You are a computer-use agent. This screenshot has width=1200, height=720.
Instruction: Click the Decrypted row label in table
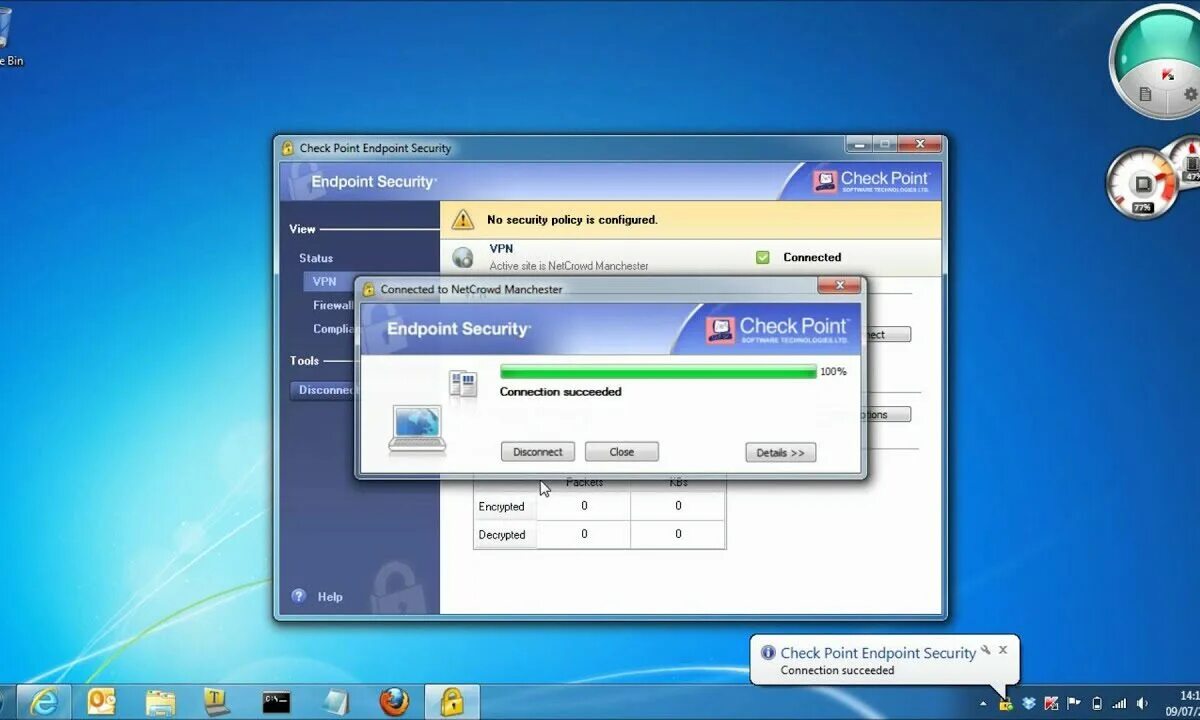(x=502, y=535)
